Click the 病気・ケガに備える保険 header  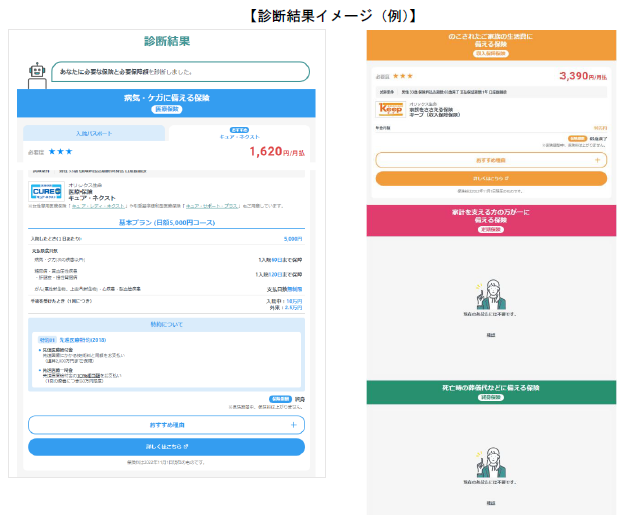click(166, 103)
